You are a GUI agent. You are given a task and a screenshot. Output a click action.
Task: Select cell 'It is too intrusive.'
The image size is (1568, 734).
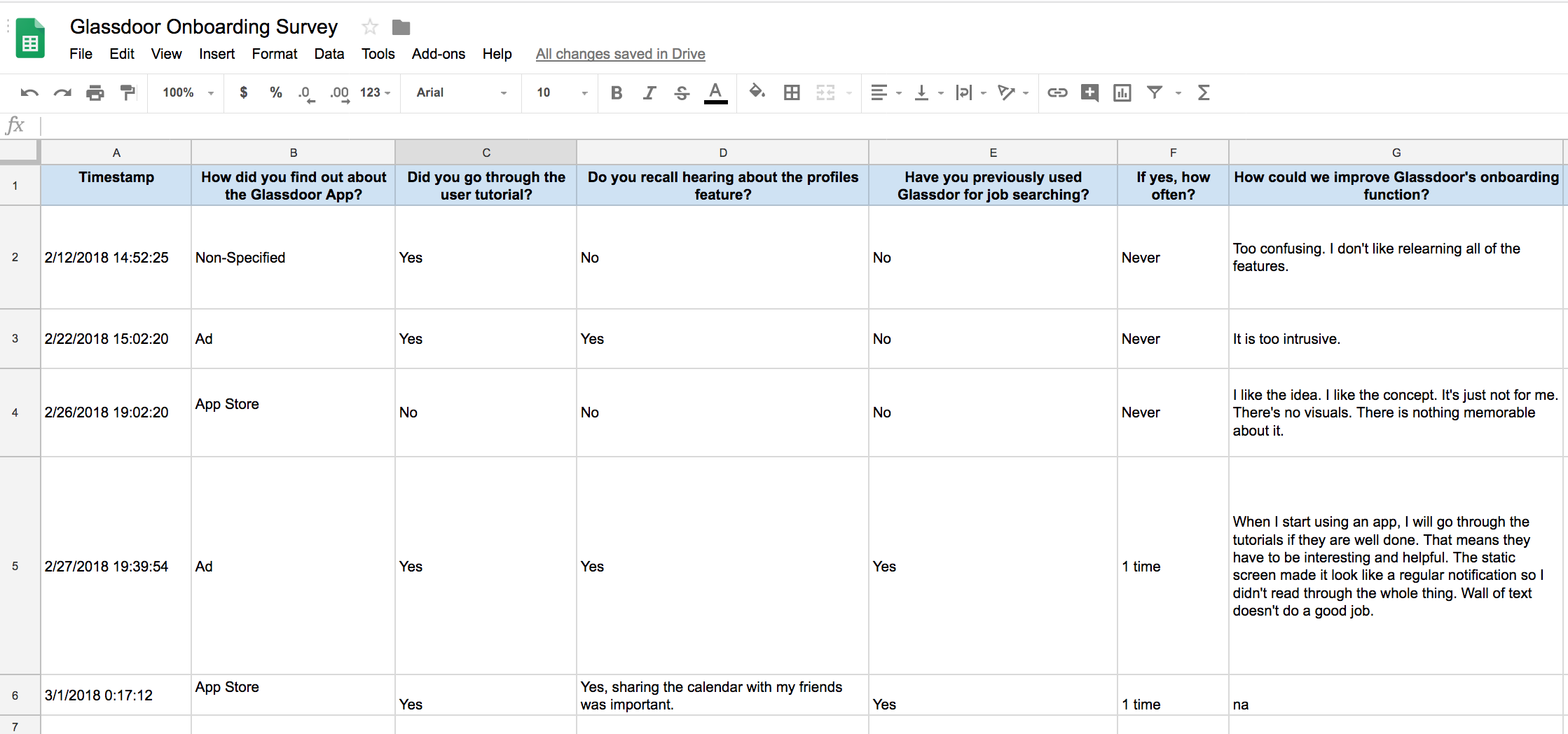(x=1396, y=339)
